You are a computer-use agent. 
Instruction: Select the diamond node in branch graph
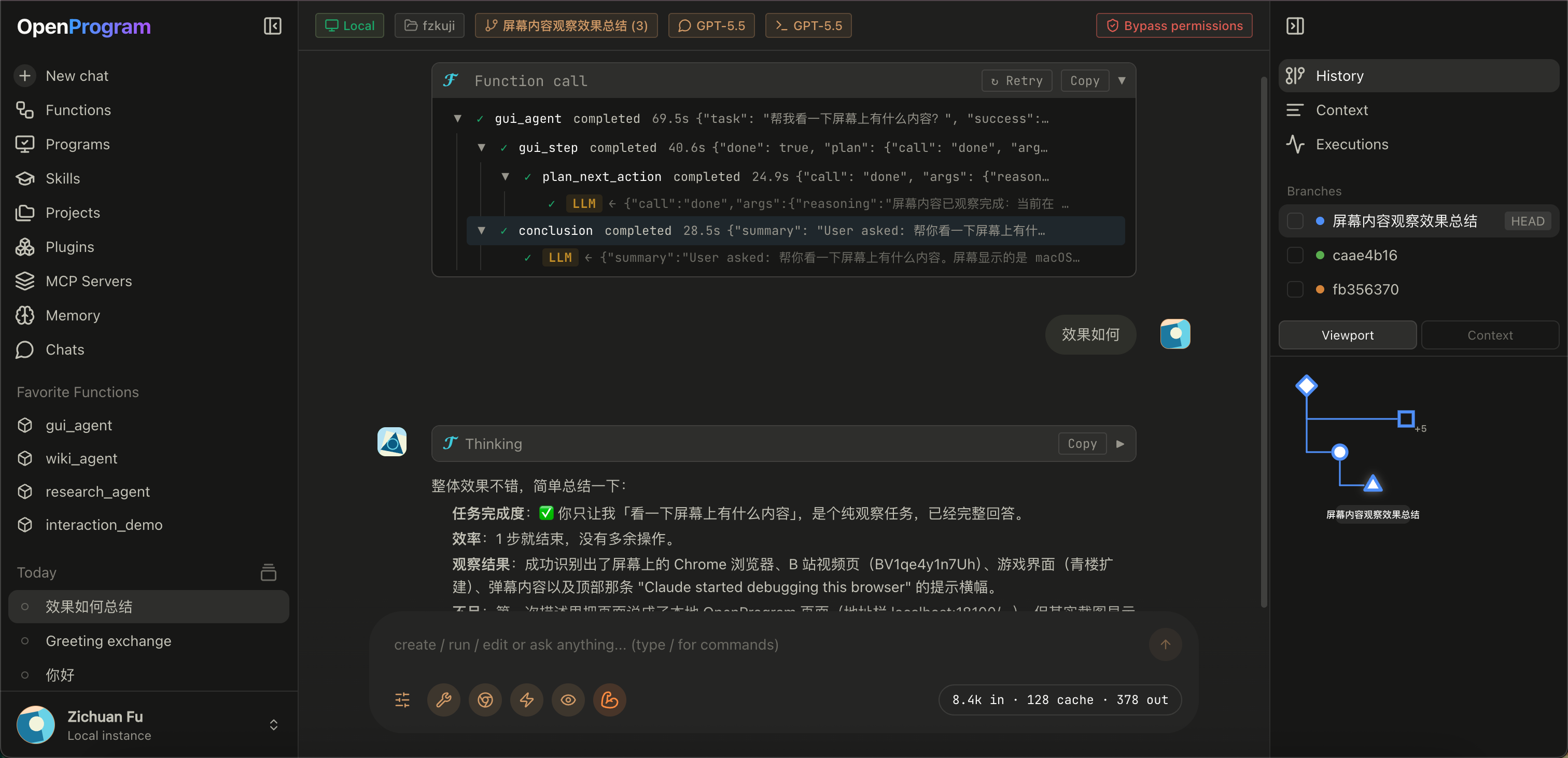[x=1306, y=385]
